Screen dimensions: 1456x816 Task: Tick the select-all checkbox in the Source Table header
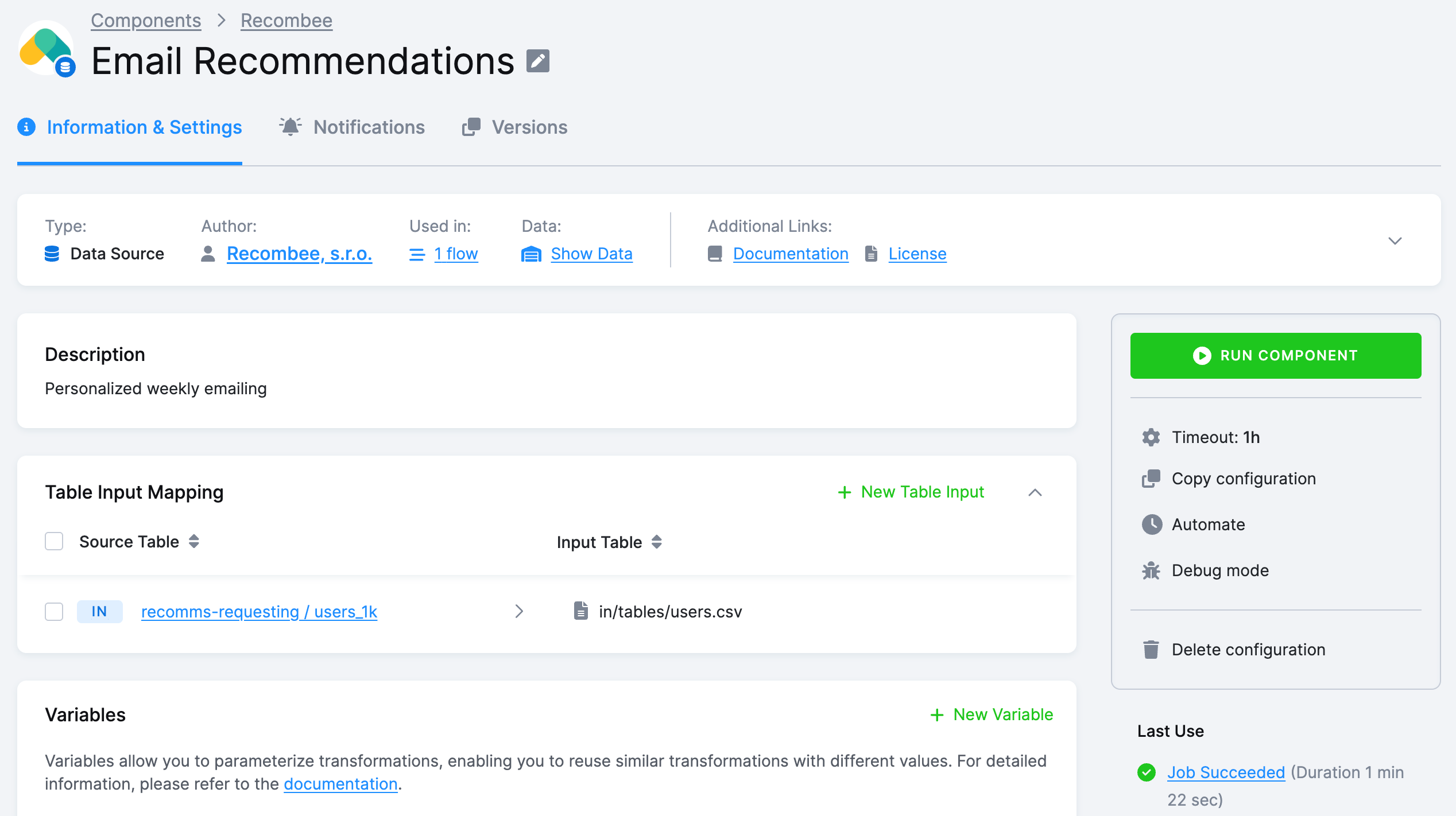click(x=54, y=541)
